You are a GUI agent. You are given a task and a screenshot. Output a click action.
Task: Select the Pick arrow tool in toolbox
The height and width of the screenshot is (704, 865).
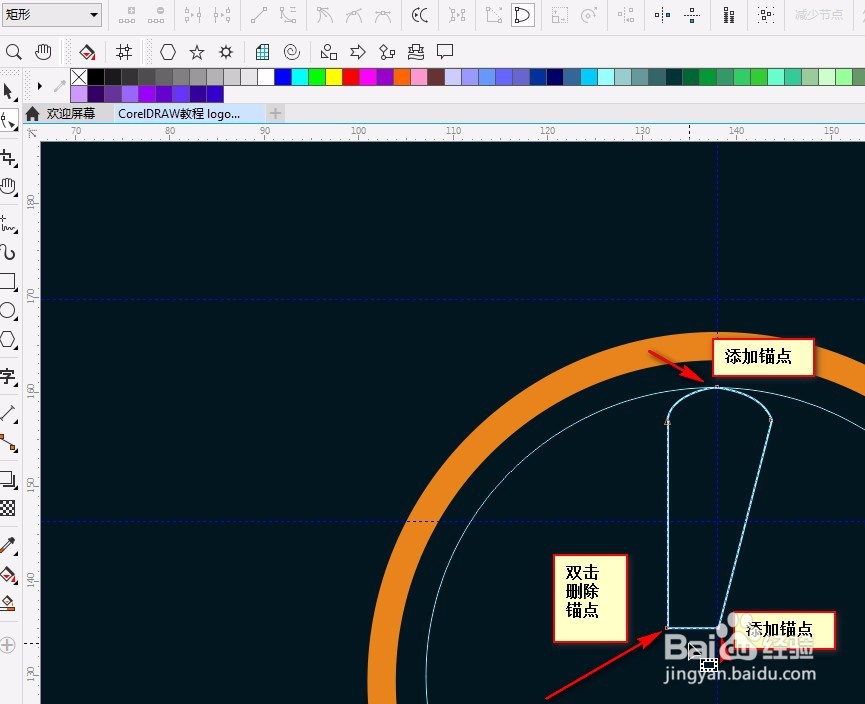(x=9, y=92)
